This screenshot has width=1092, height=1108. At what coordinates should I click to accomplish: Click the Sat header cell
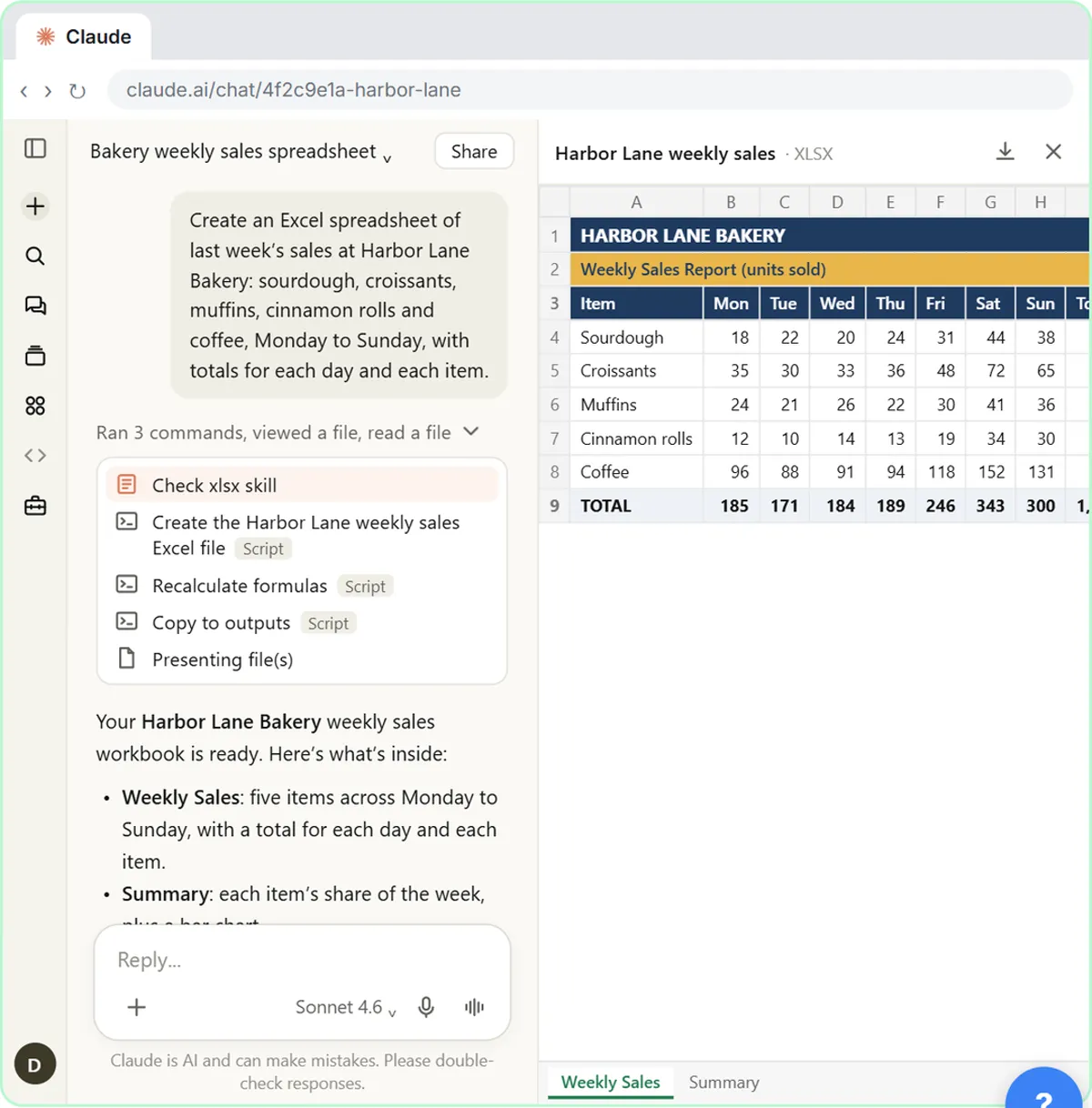click(x=989, y=304)
